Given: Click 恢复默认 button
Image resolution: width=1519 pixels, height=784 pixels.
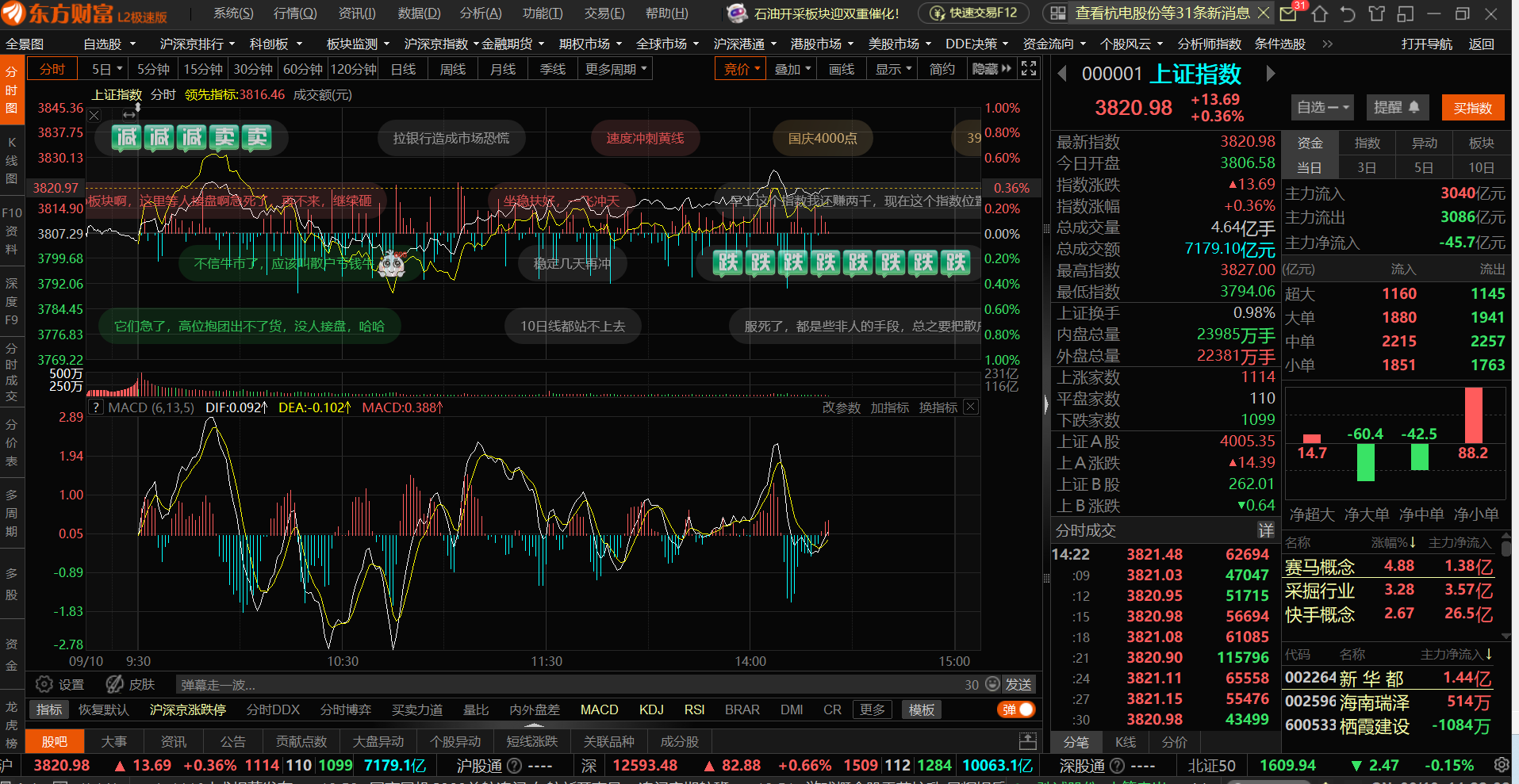Looking at the screenshot, I should coord(104,709).
